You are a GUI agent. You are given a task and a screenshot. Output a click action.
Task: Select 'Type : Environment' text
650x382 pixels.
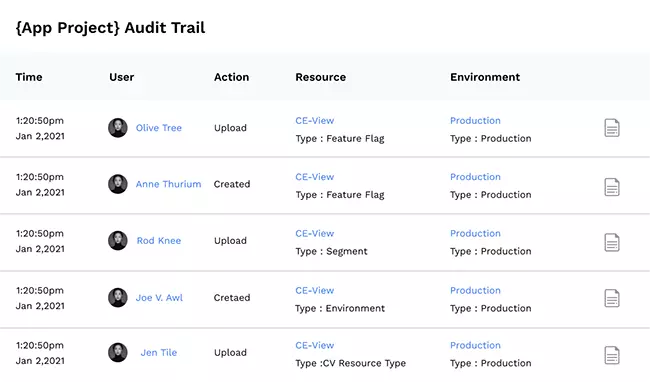pyautogui.click(x=340, y=309)
